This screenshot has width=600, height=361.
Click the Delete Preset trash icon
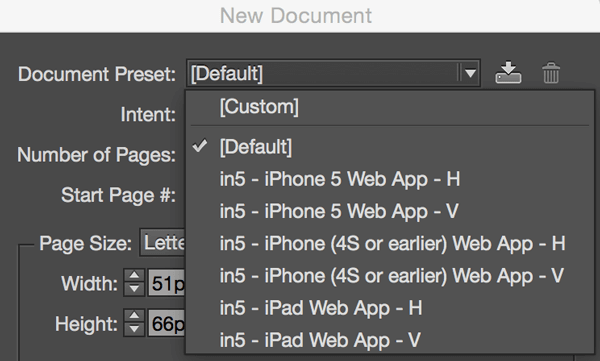[551, 73]
